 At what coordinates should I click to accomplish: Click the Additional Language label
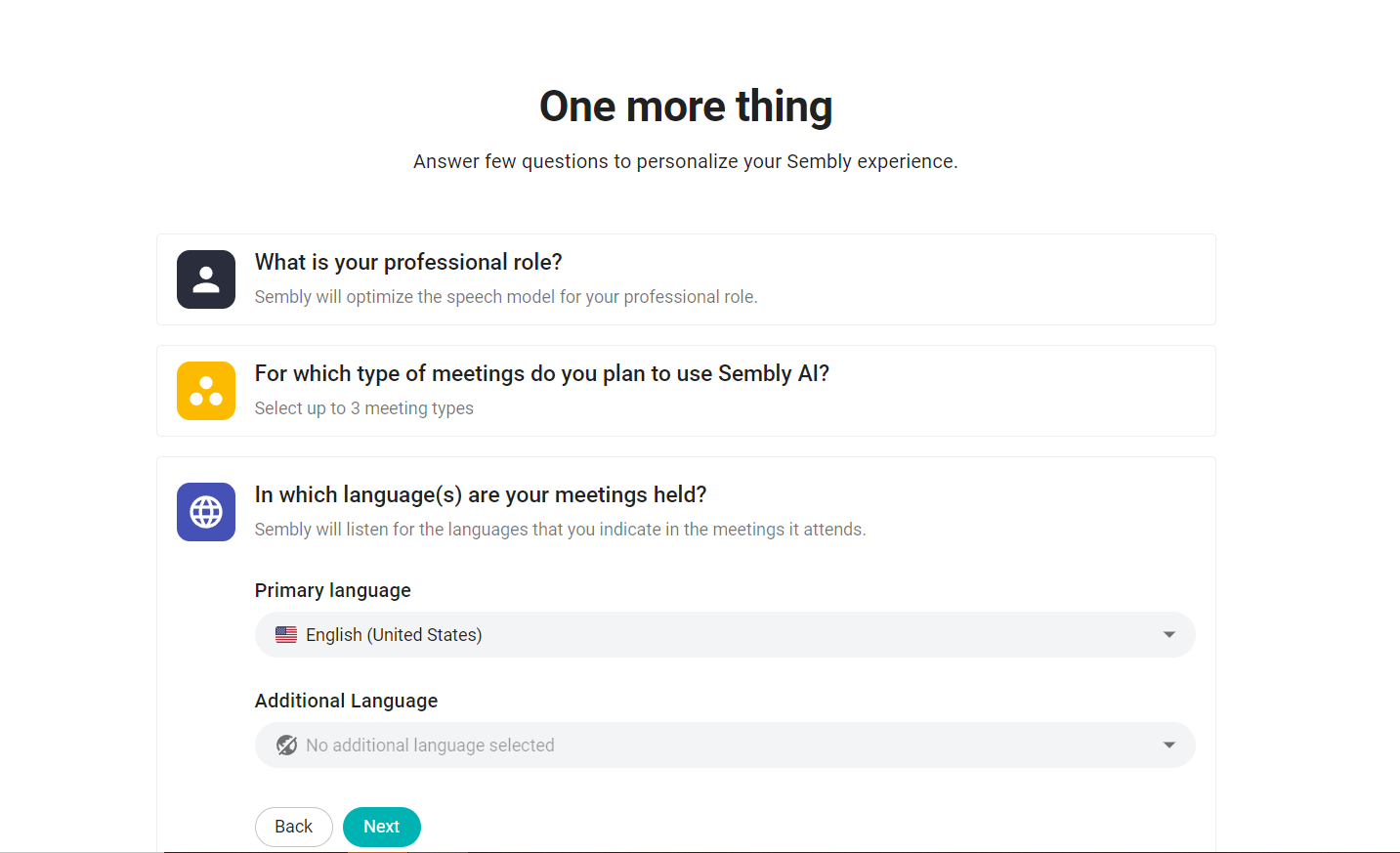tap(346, 701)
